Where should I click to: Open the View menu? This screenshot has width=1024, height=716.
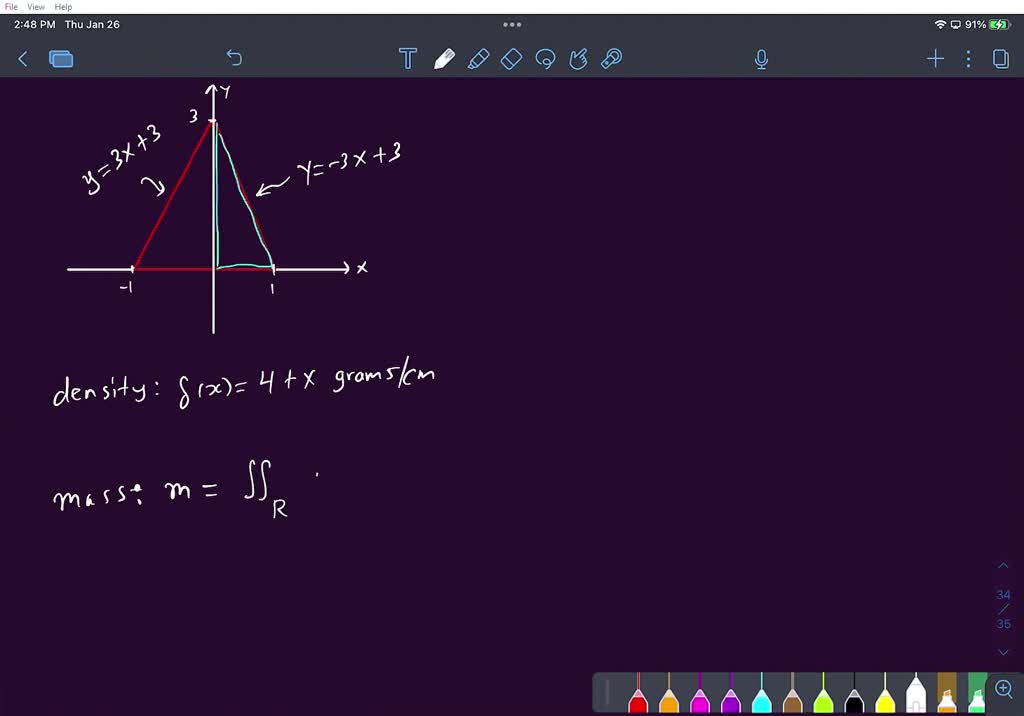[x=35, y=6]
